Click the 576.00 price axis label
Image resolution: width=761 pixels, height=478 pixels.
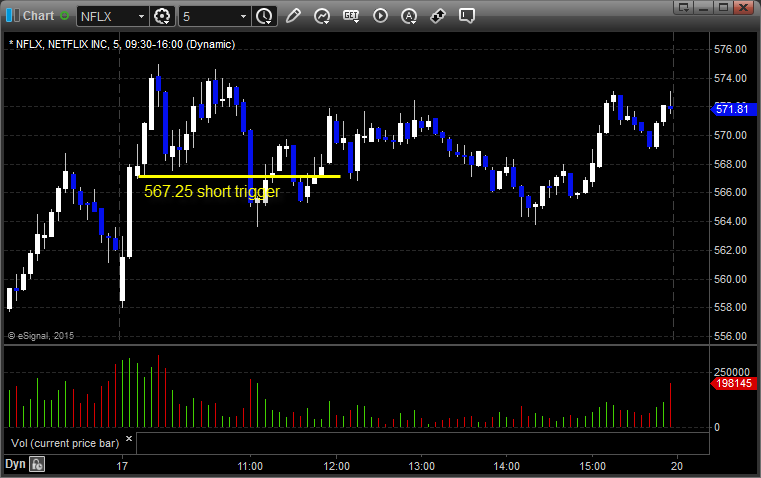coord(730,49)
